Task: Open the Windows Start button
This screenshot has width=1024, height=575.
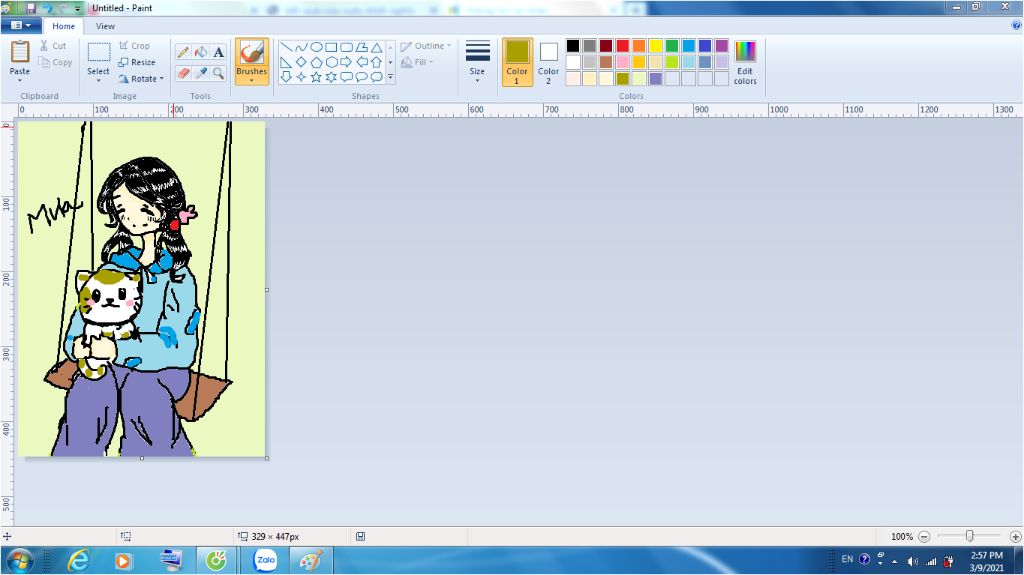Action: pos(20,561)
